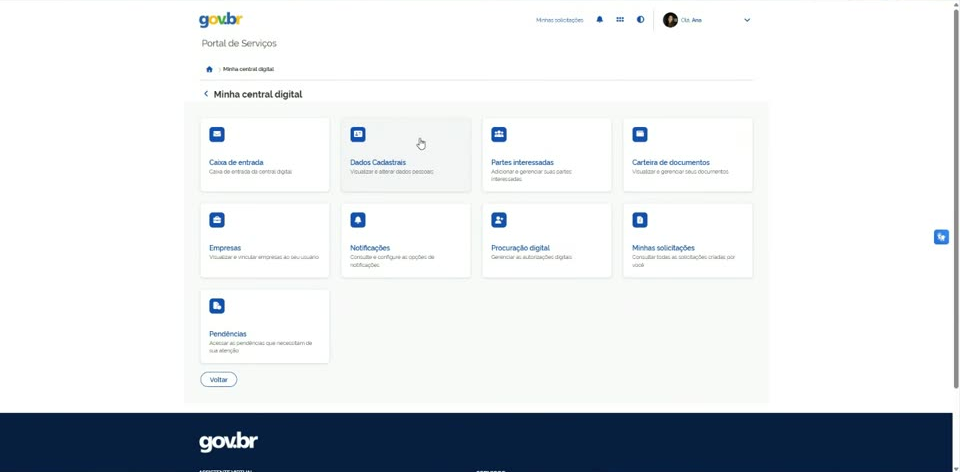Image resolution: width=960 pixels, height=472 pixels.
Task: Click the gov.br logo in header
Action: (220, 20)
